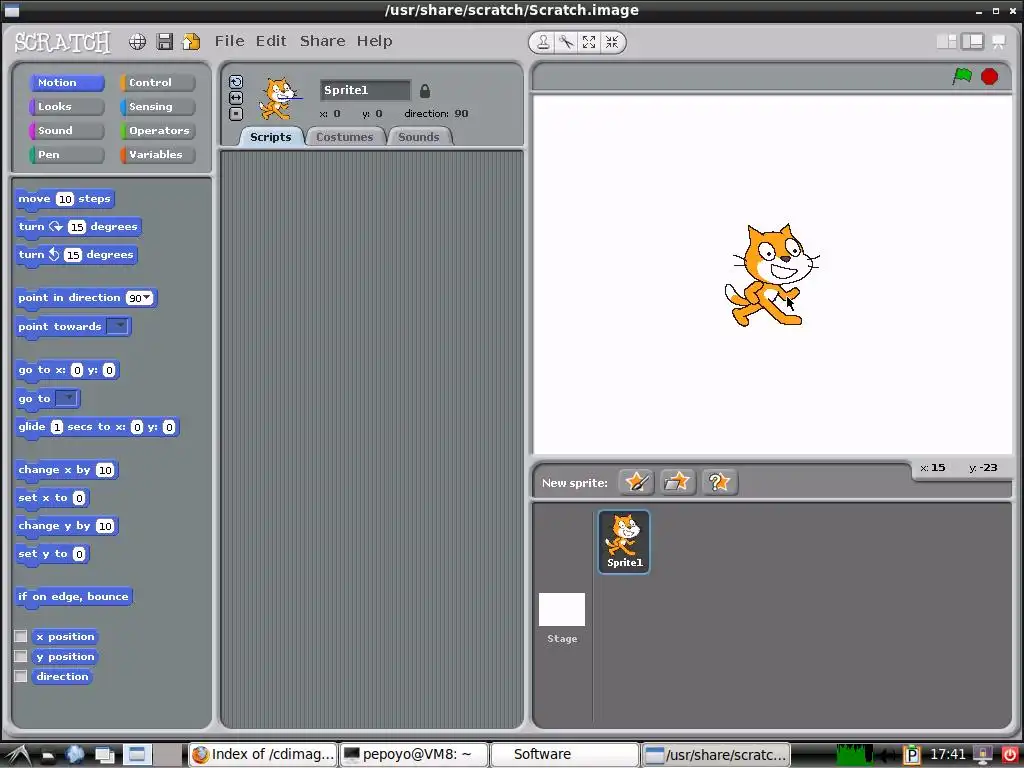Open the go to target dropdown
This screenshot has height=768, width=1024.
tap(67, 398)
